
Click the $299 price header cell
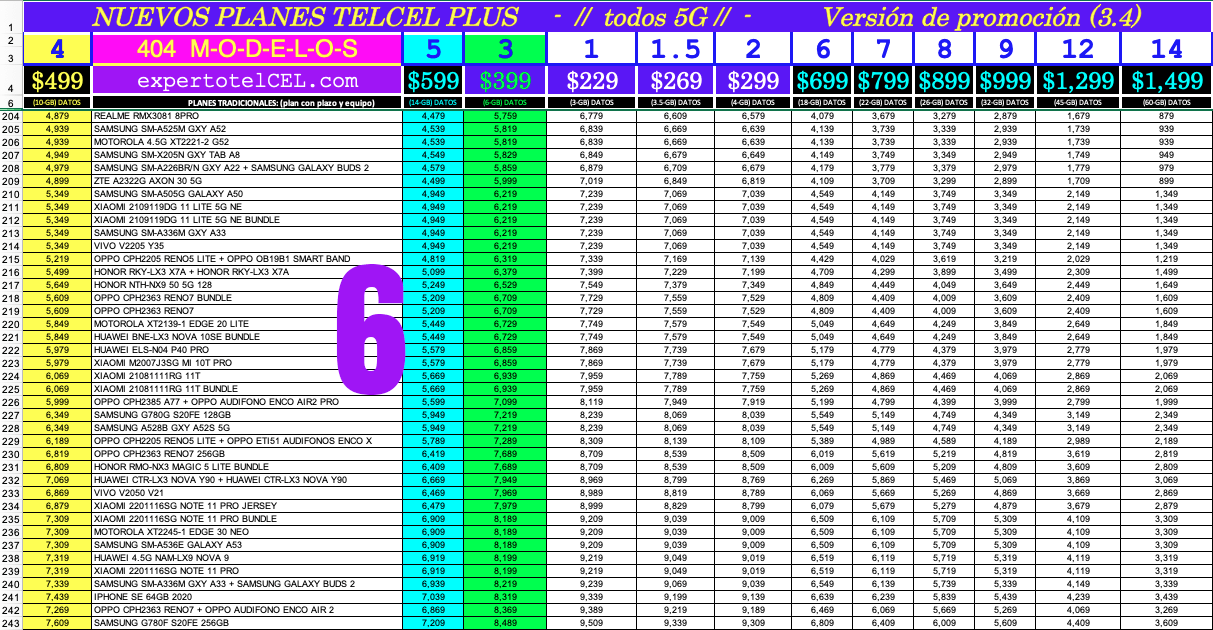point(753,81)
